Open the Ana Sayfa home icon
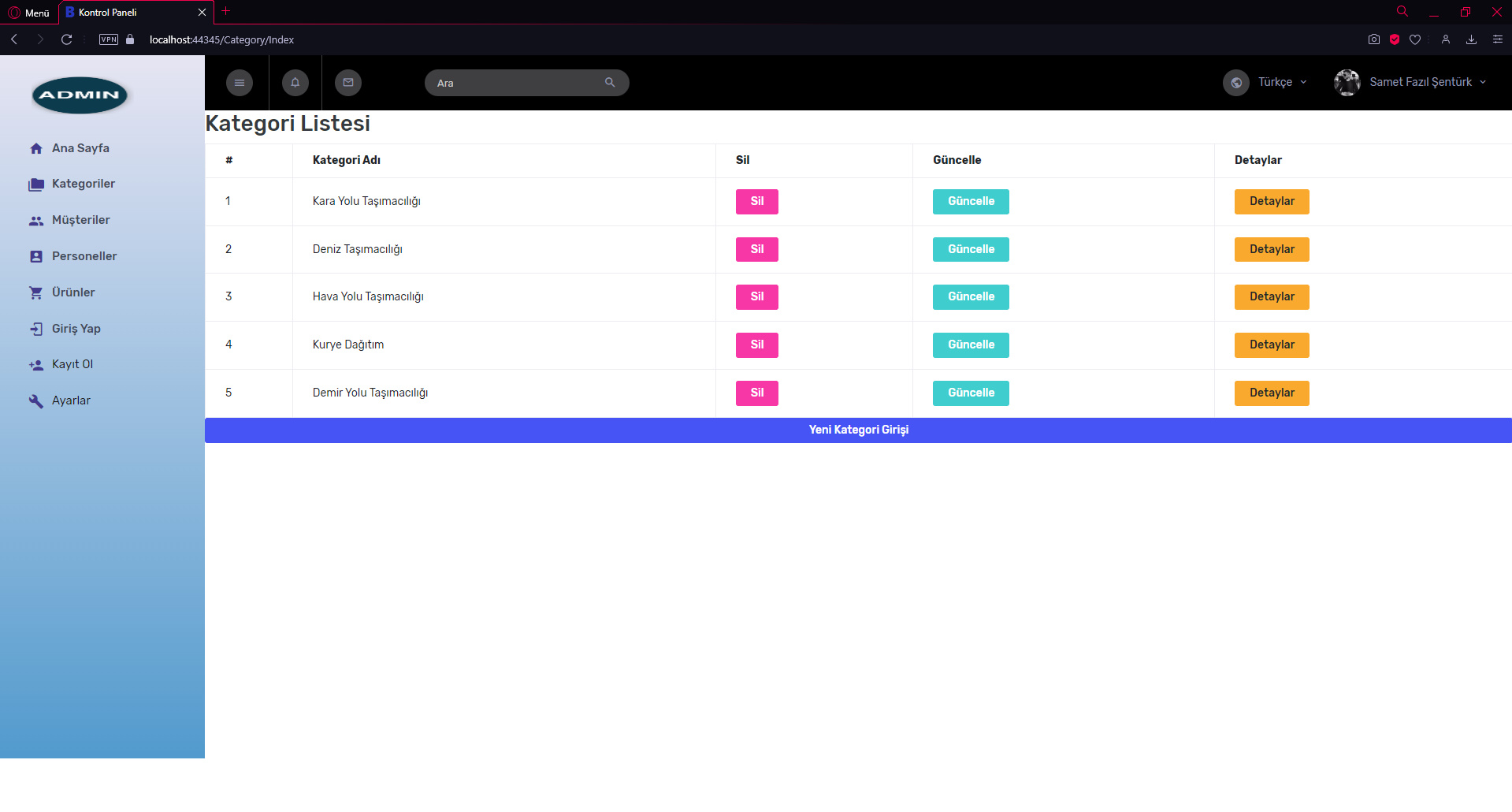The width and height of the screenshot is (1512, 812). 36,148
